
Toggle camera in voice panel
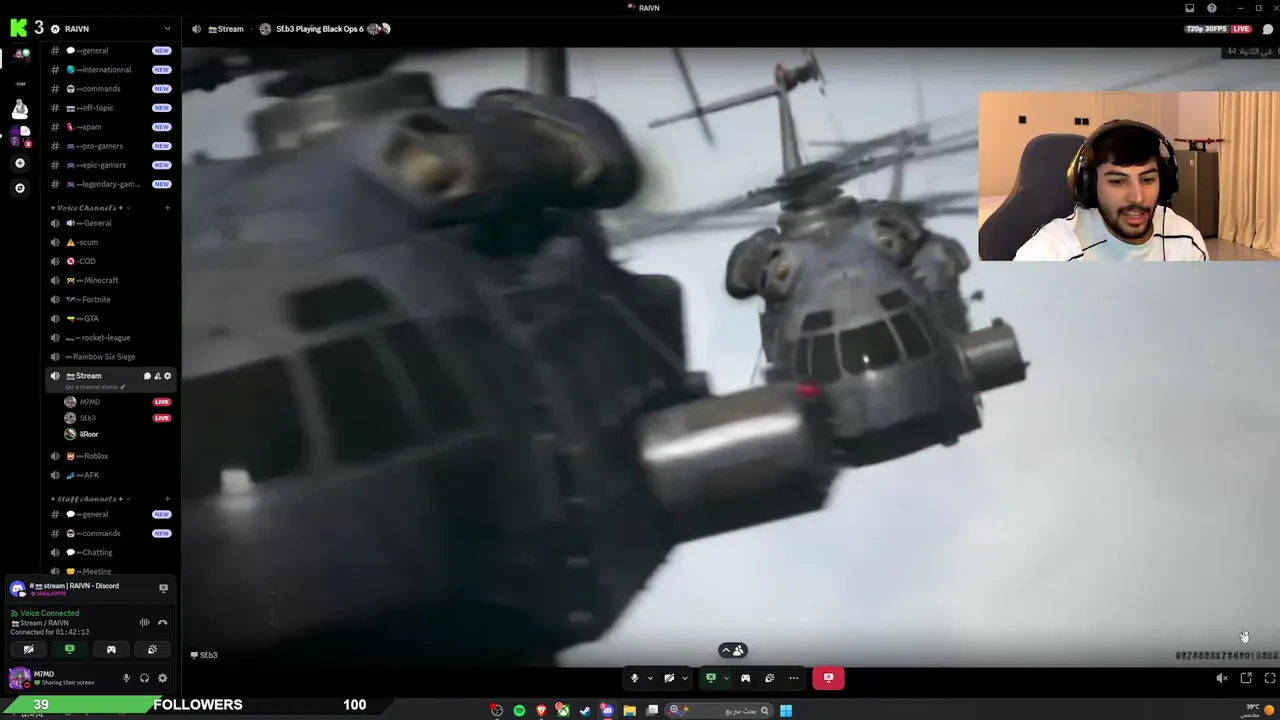point(28,649)
